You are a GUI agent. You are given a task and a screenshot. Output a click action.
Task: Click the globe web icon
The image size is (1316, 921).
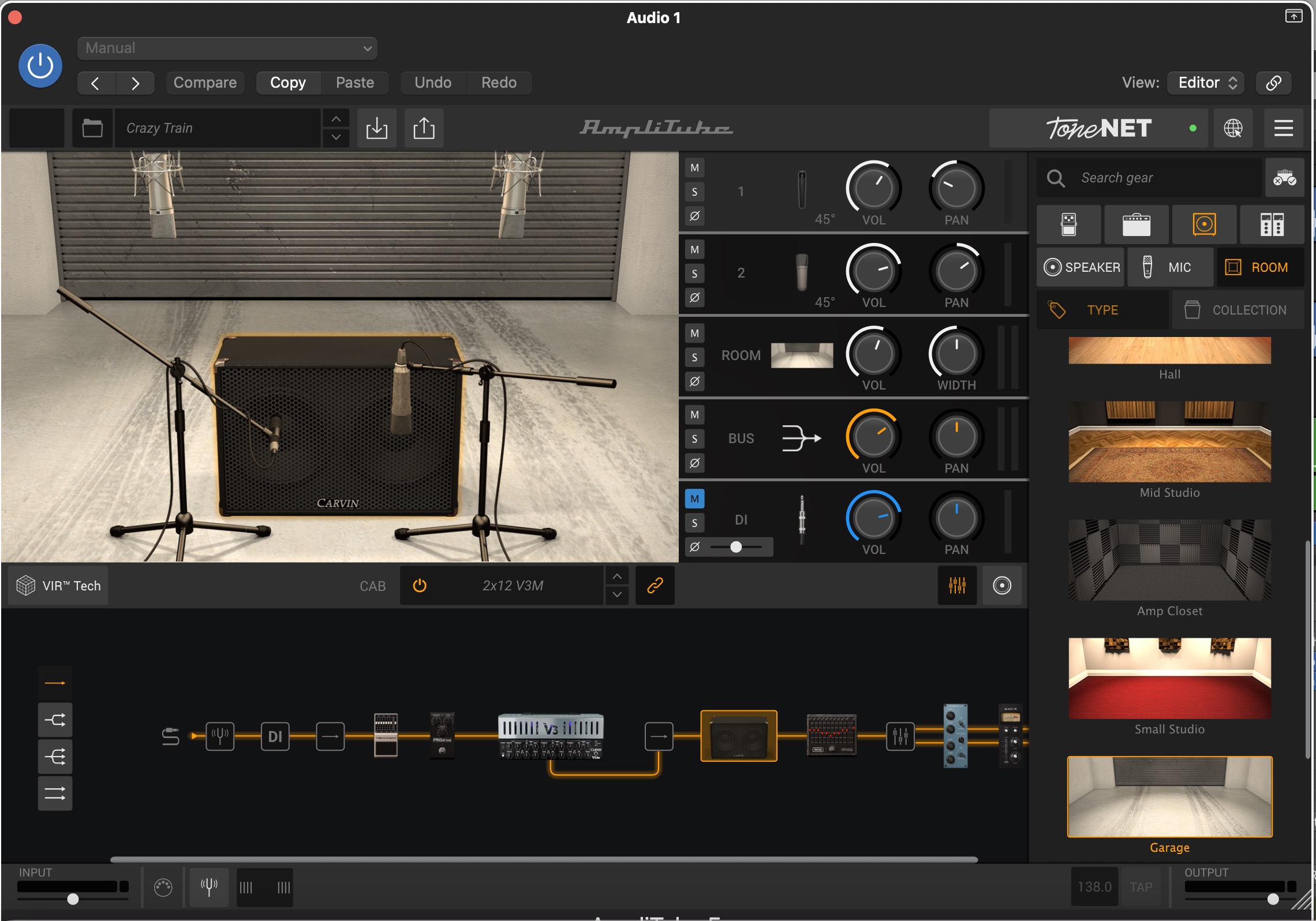(x=1233, y=128)
